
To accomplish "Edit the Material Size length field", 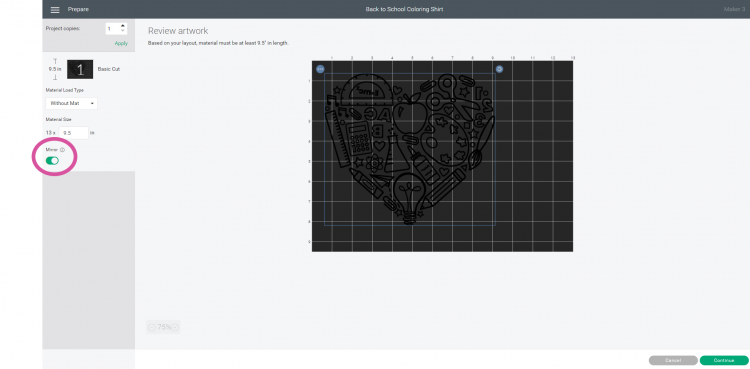I will [x=74, y=133].
